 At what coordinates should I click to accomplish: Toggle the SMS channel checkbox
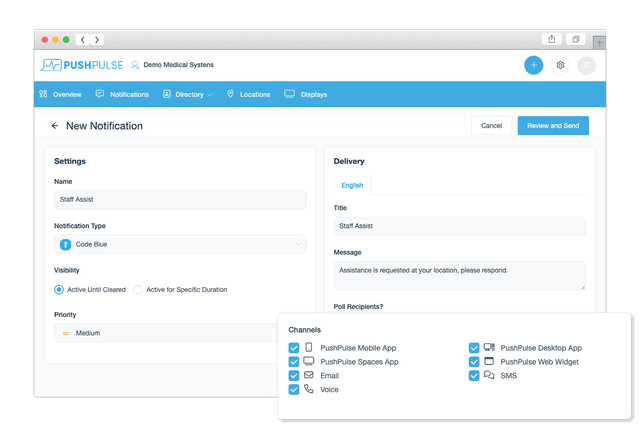click(x=474, y=376)
